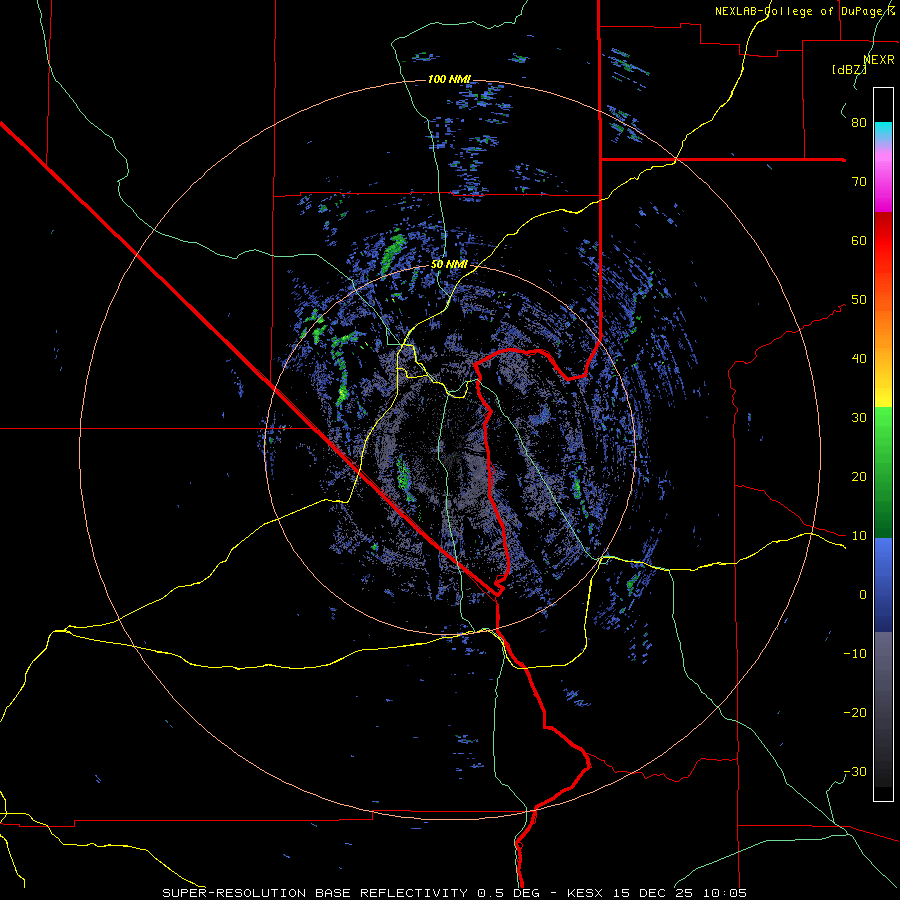Click the 15 DEC 25 date in the footer
The image size is (900, 900).
point(651,893)
